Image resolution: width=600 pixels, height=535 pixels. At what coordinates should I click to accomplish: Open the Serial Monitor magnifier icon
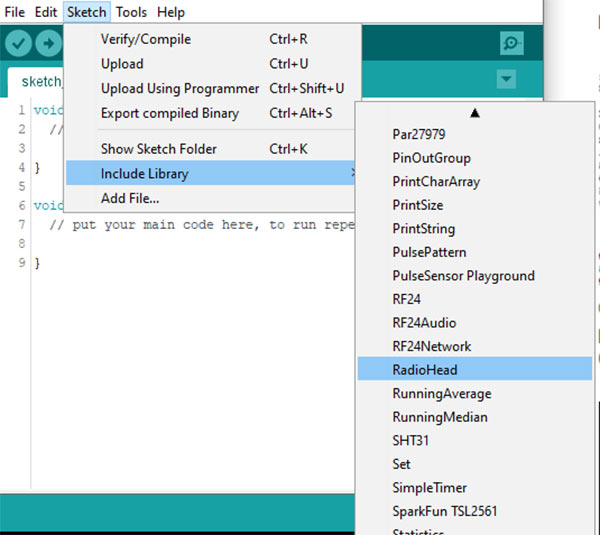tap(511, 44)
